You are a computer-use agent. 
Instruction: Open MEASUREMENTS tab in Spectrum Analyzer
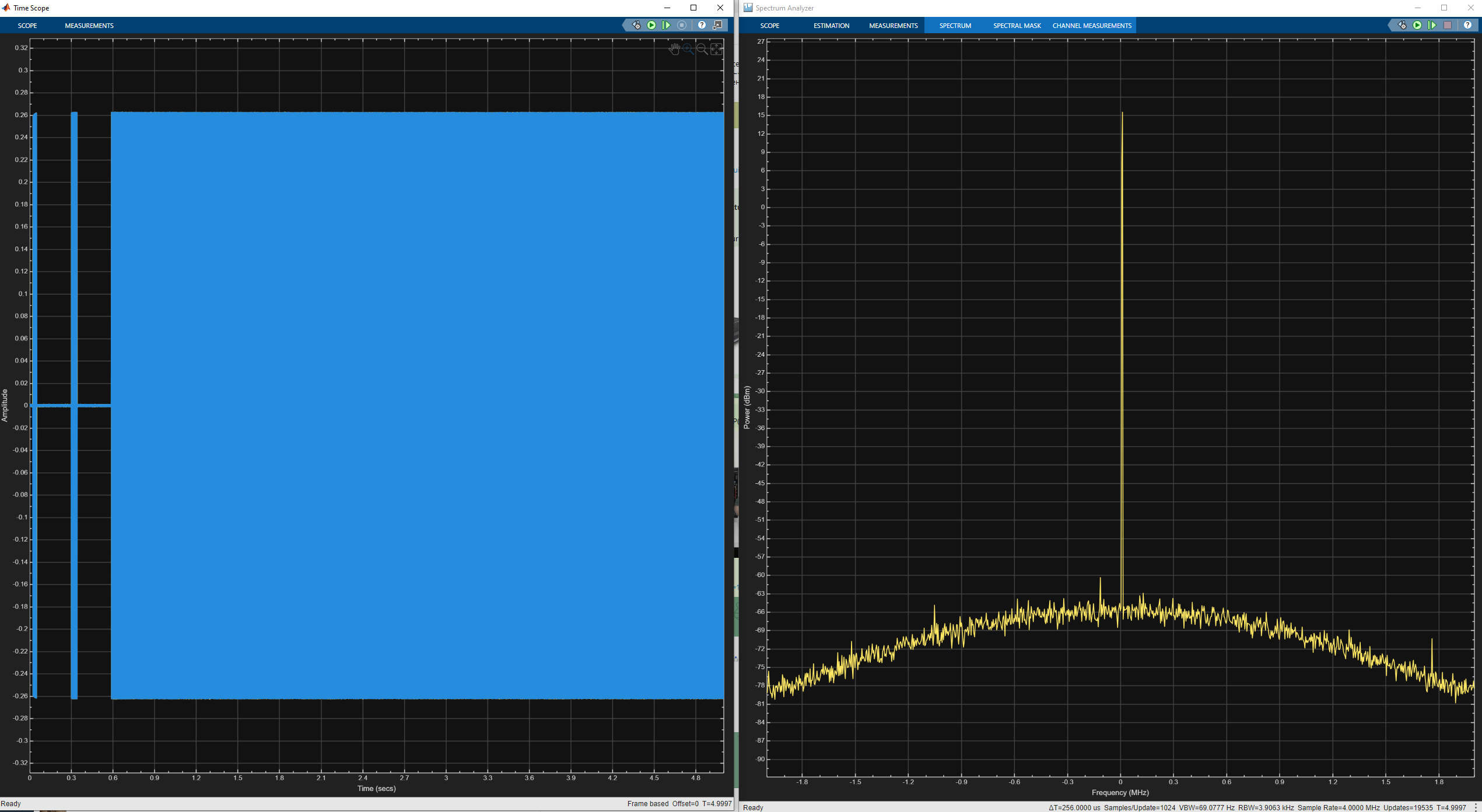coord(893,26)
